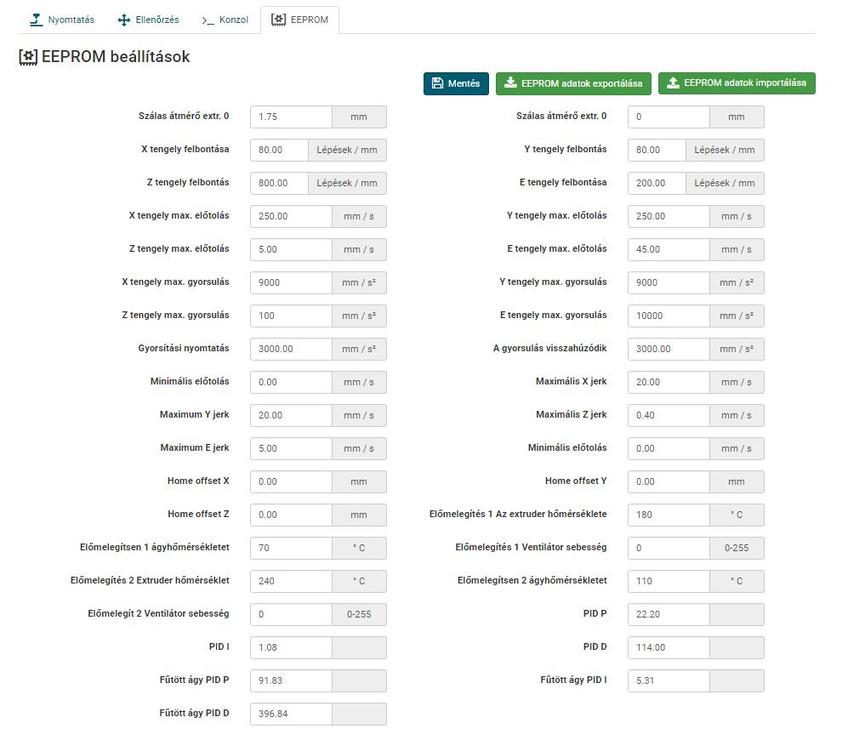
Task: Edit Előmelegítés 1 Ventilátor sebesség value
Action: pos(668,548)
